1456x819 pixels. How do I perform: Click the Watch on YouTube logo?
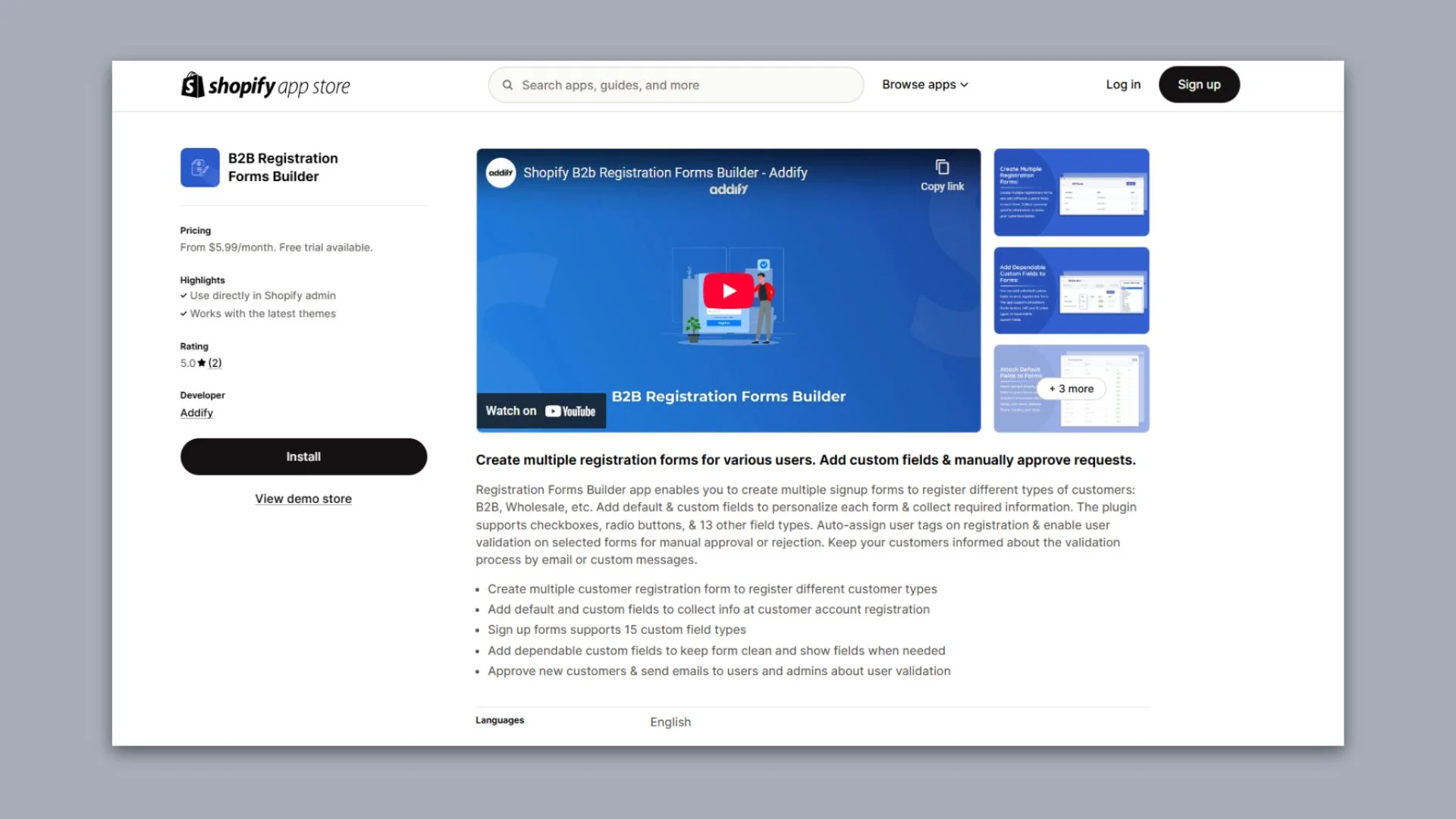coord(570,411)
